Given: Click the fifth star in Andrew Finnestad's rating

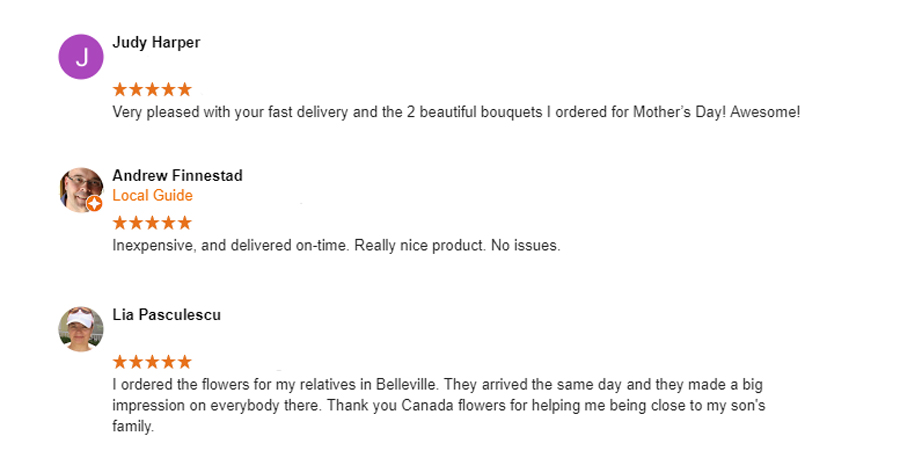Looking at the screenshot, I should (184, 222).
